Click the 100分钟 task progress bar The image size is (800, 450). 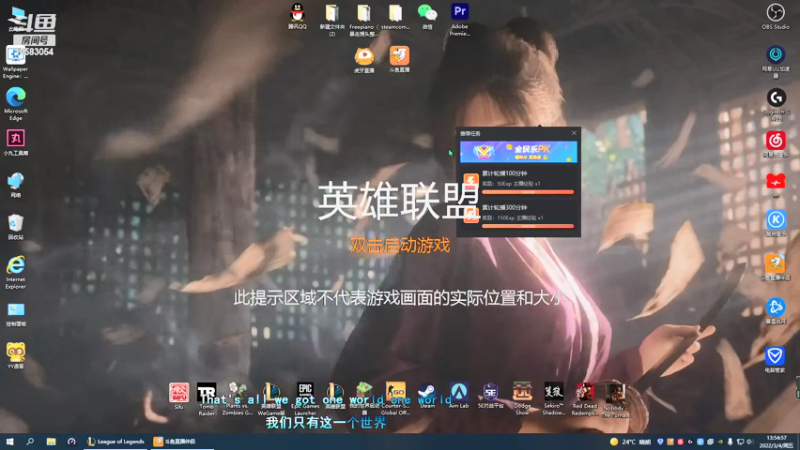tap(528, 192)
